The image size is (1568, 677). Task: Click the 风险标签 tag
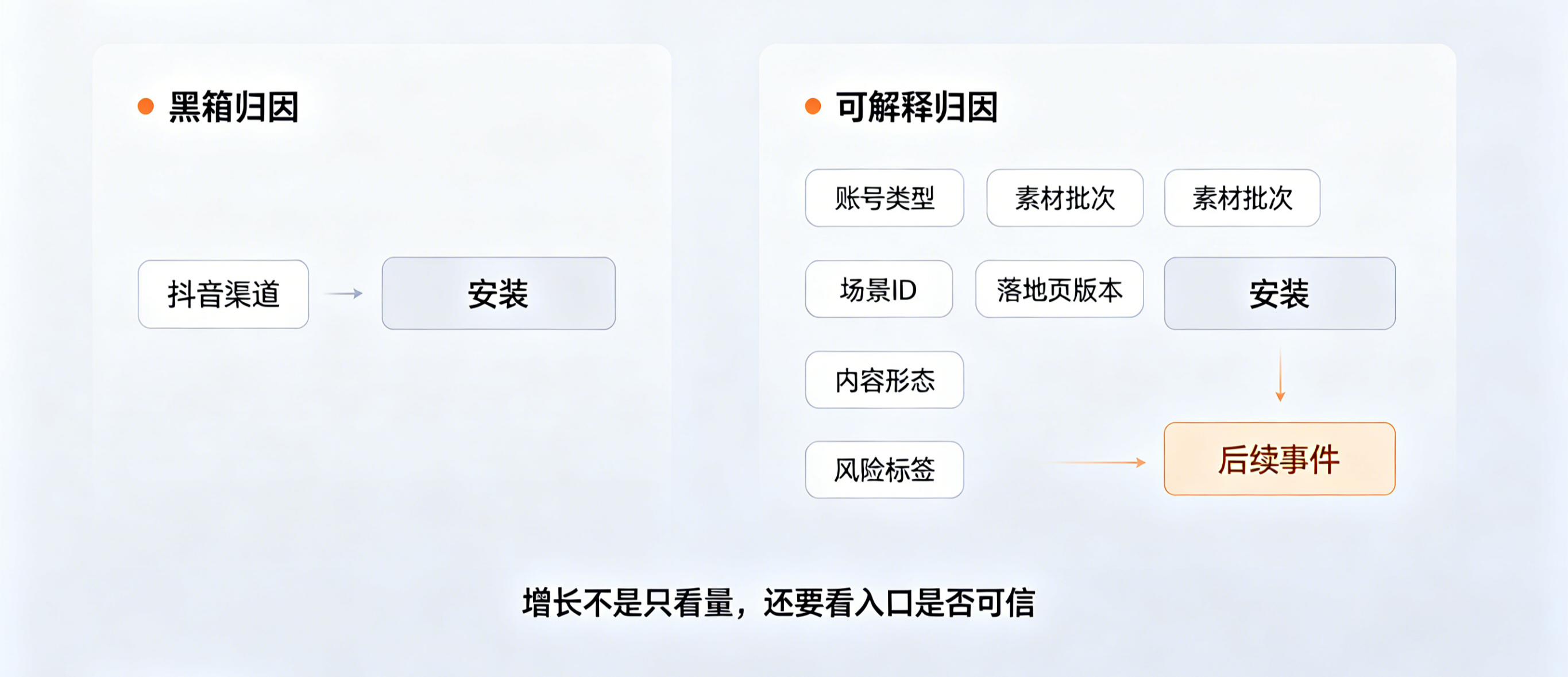(x=884, y=470)
